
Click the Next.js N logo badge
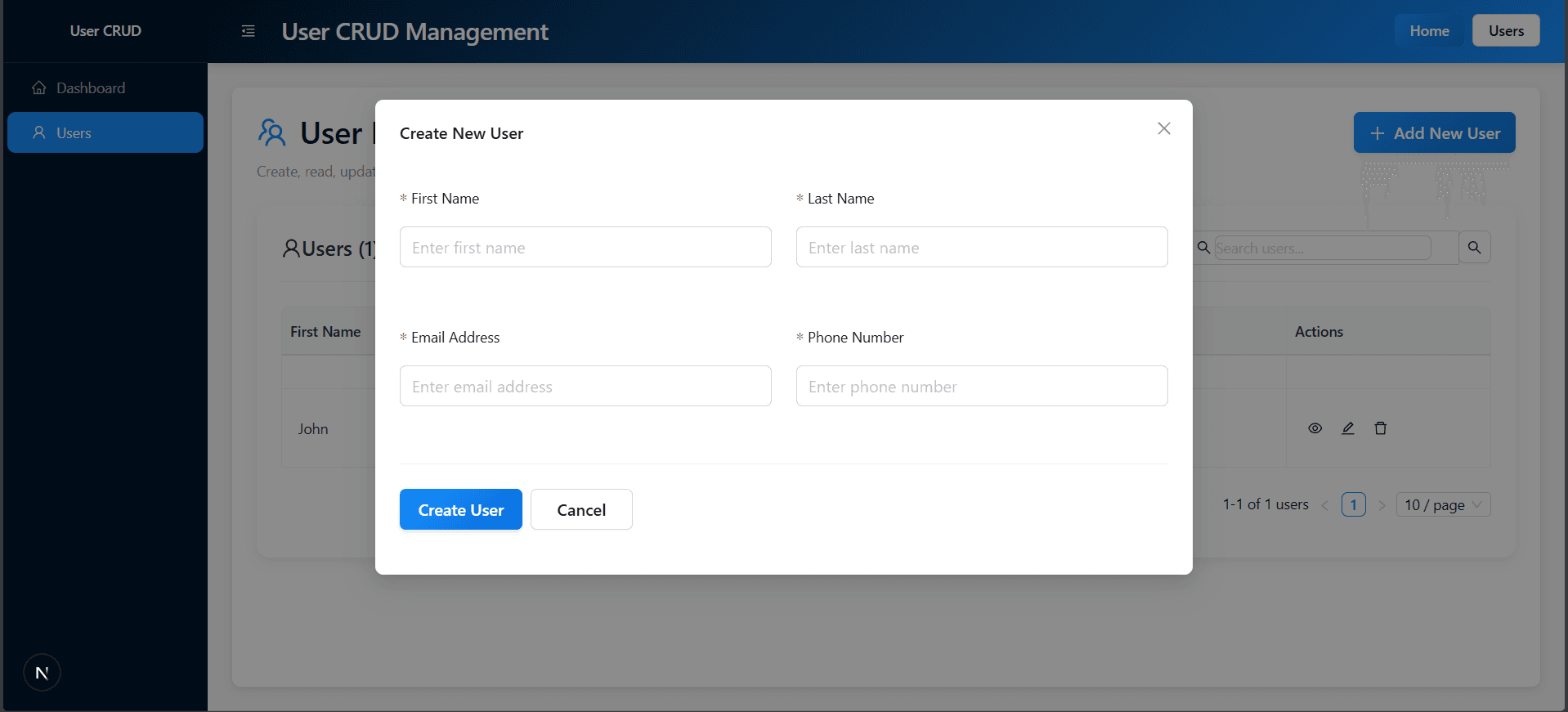click(x=42, y=673)
